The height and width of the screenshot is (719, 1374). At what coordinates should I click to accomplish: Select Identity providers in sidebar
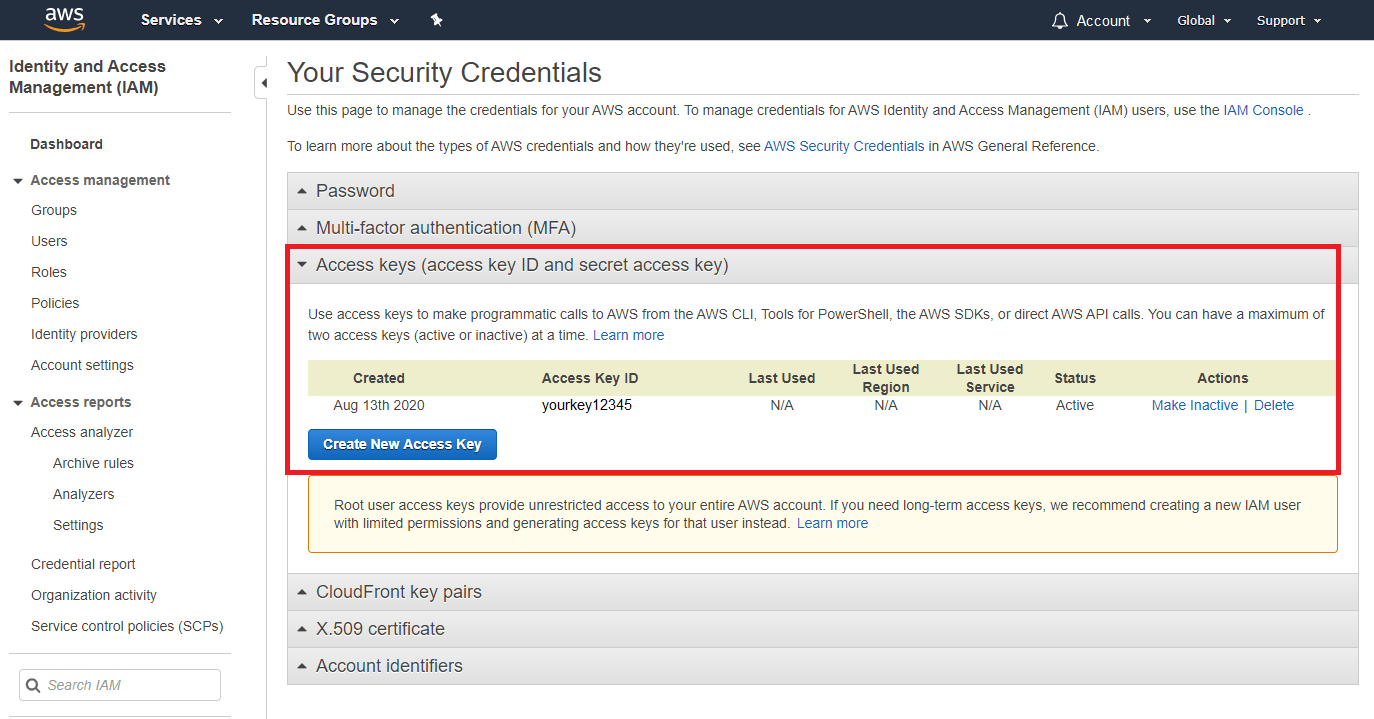[x=84, y=333]
